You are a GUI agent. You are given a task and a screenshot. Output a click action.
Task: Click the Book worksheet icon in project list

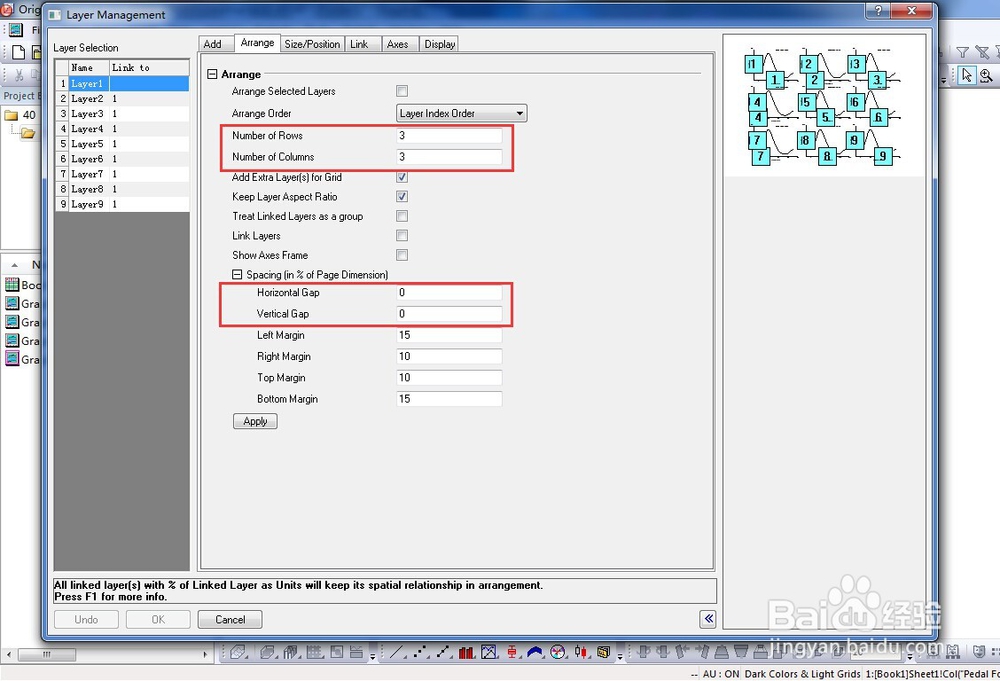pos(12,285)
